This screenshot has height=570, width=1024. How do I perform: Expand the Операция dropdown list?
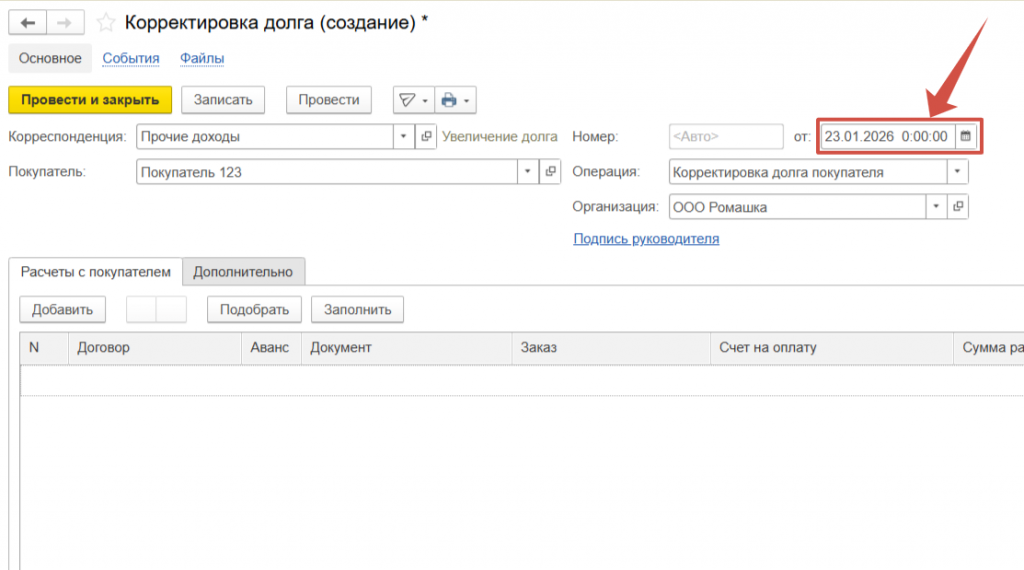click(x=958, y=172)
